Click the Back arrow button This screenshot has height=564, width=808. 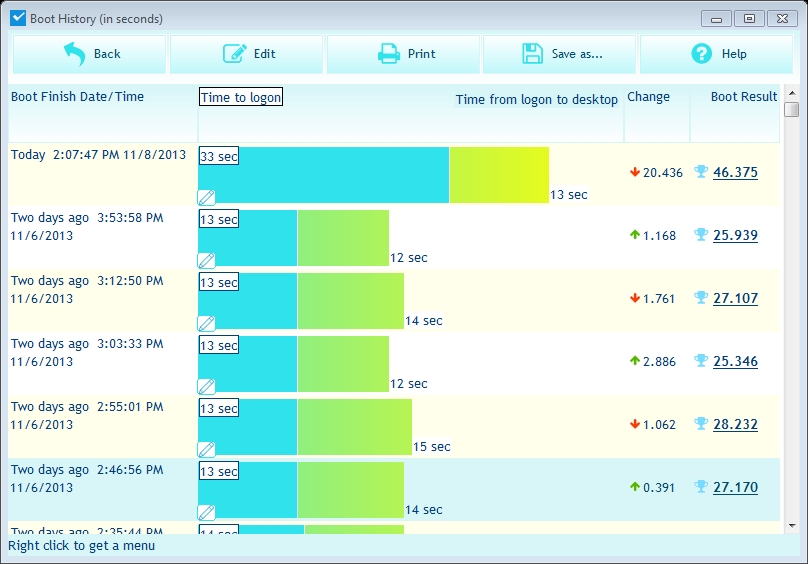tap(89, 54)
